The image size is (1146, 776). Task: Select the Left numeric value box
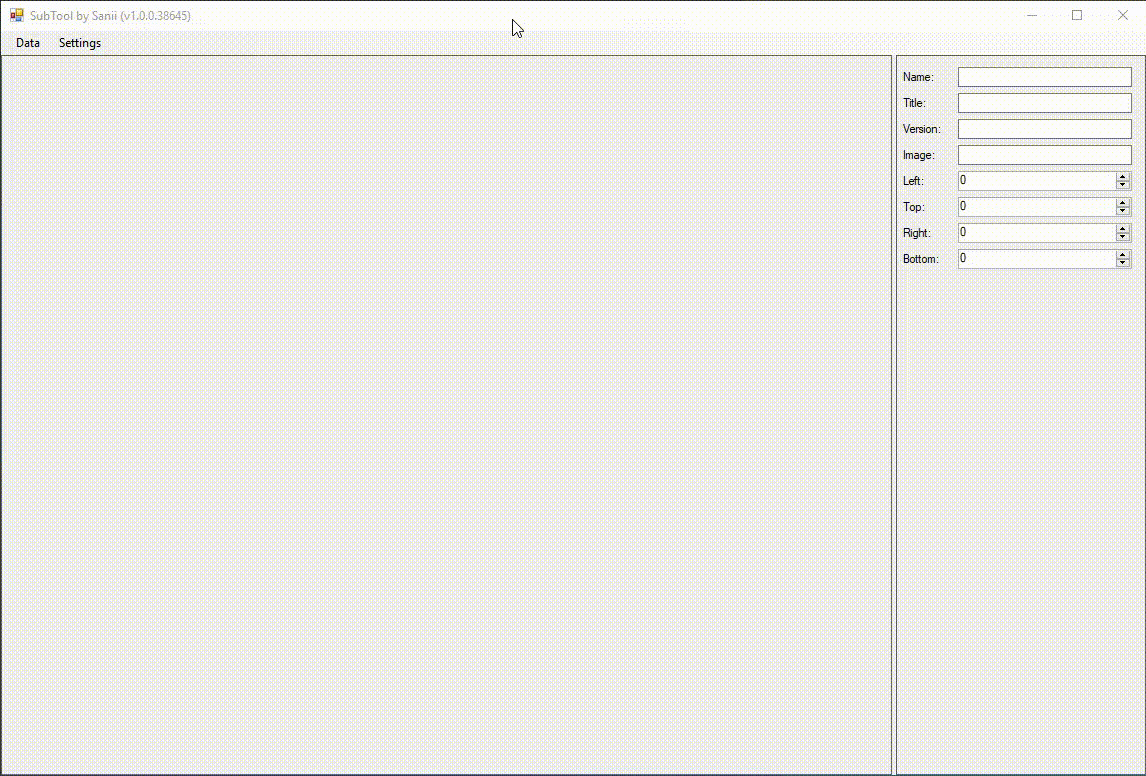click(1037, 180)
